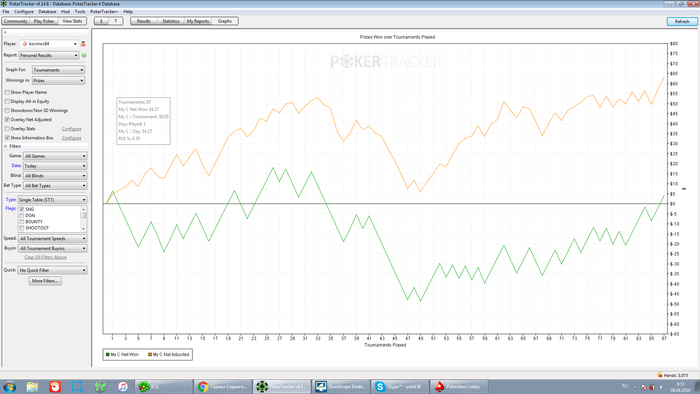The width and height of the screenshot is (700, 394).
Task: Open the Speed All Tournament Speeds dropdown
Action: pos(52,239)
